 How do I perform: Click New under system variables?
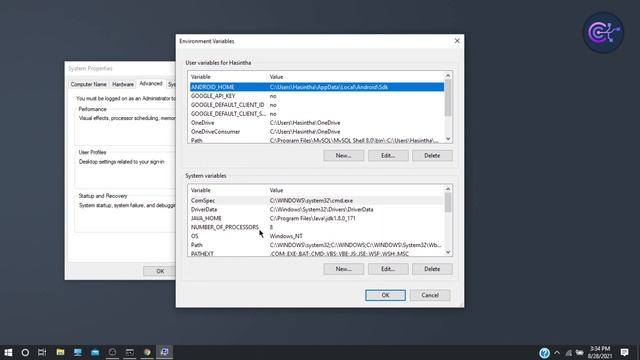pos(344,269)
